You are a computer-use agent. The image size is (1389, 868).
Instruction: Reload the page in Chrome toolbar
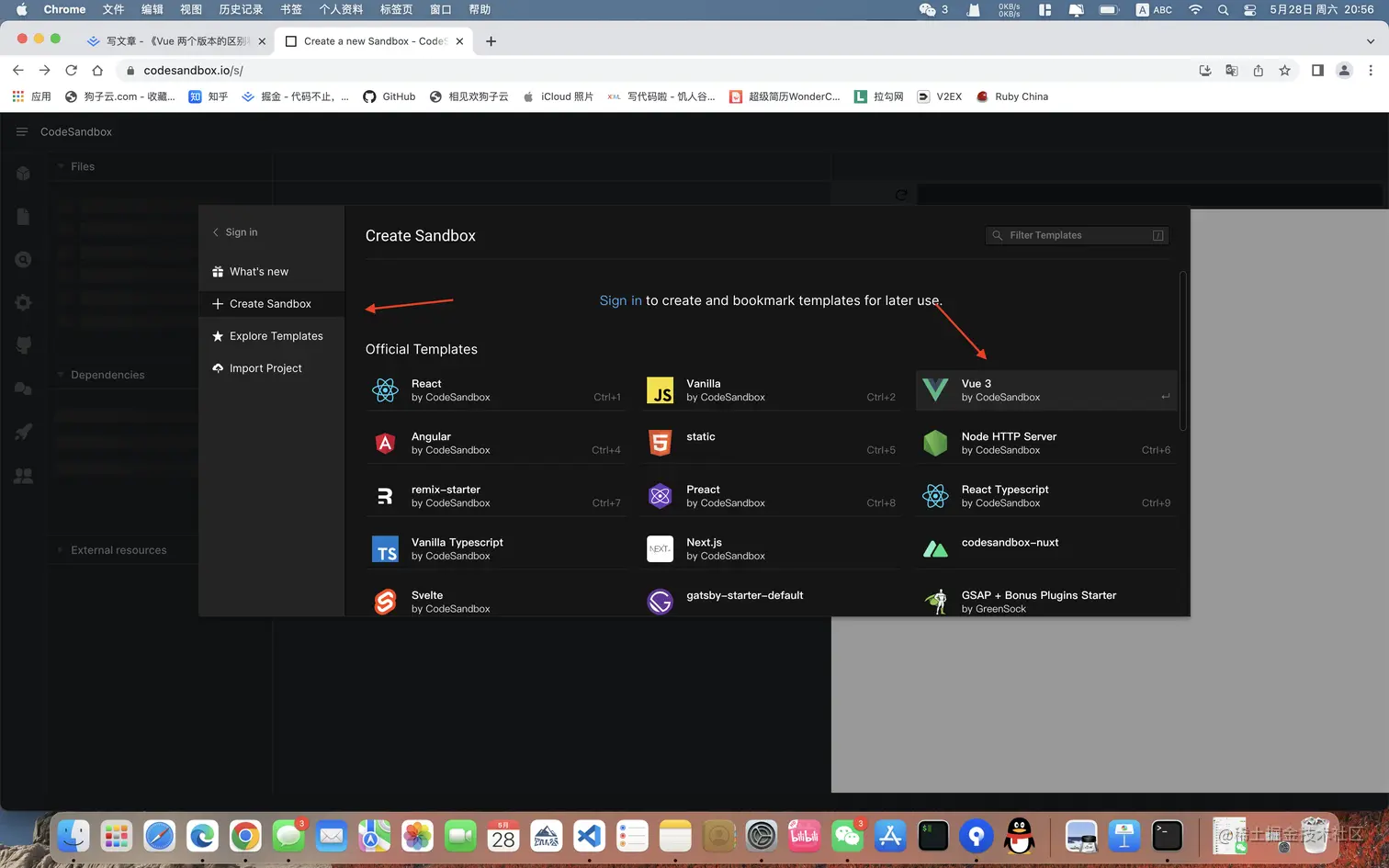[x=71, y=70]
